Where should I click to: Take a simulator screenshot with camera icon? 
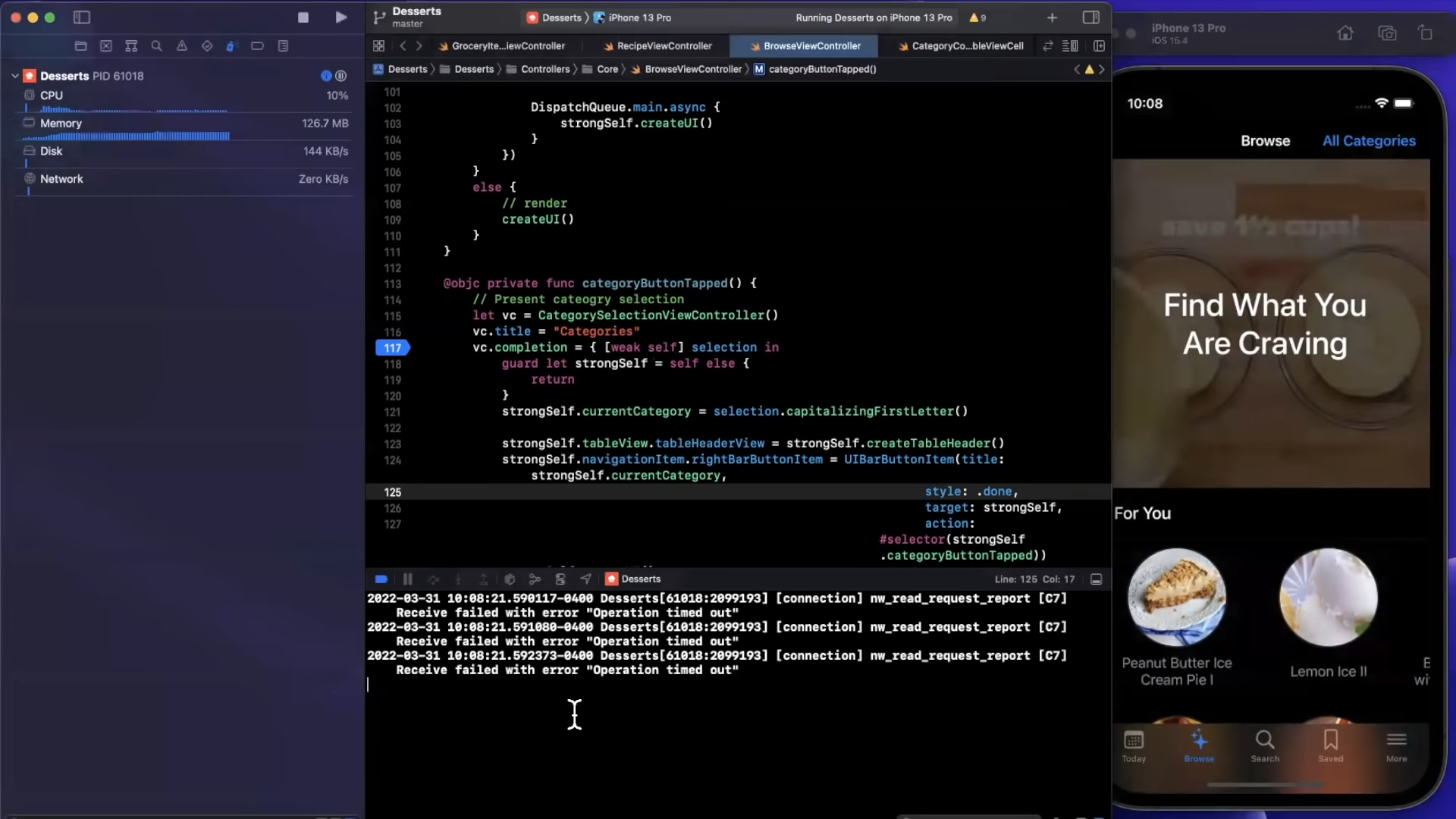[x=1387, y=33]
